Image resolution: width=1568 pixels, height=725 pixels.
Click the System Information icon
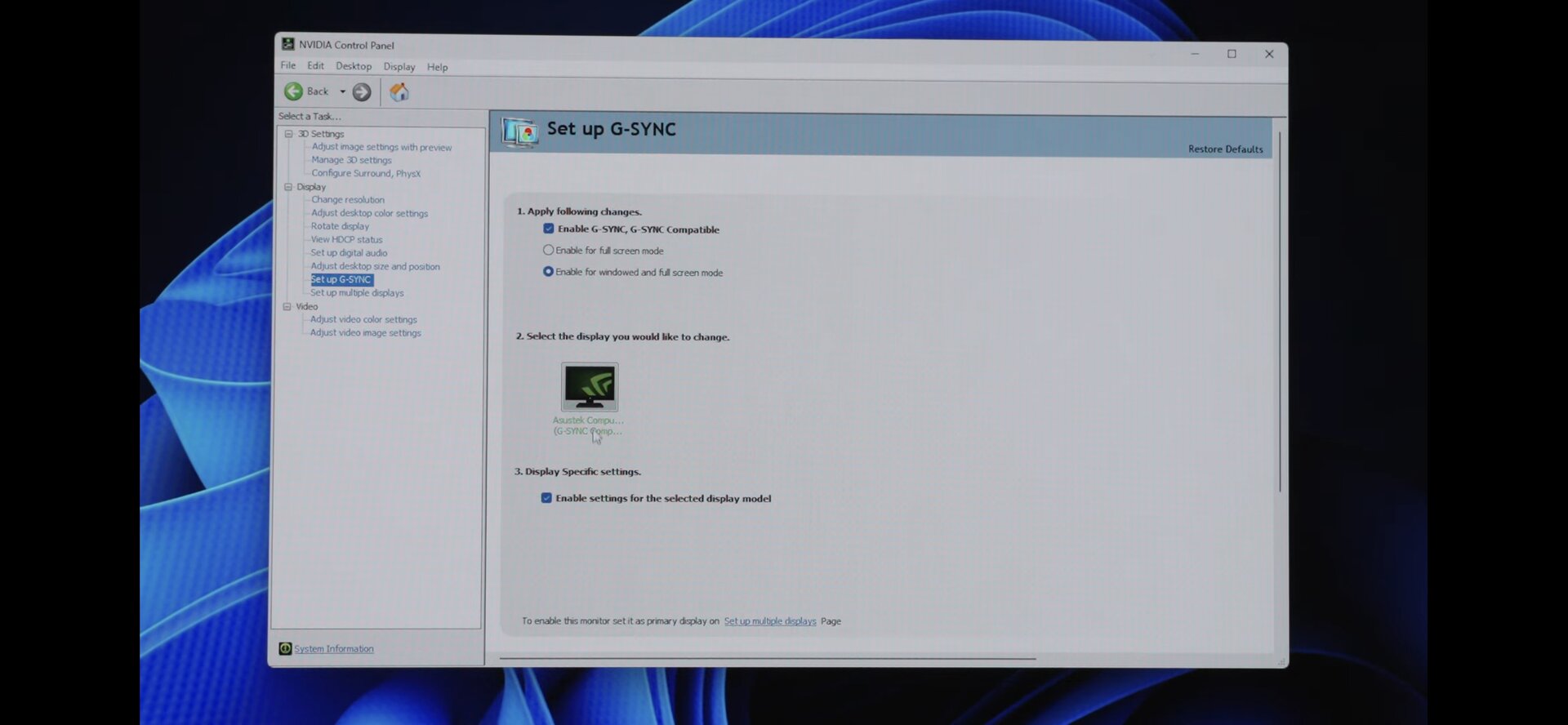coord(285,648)
